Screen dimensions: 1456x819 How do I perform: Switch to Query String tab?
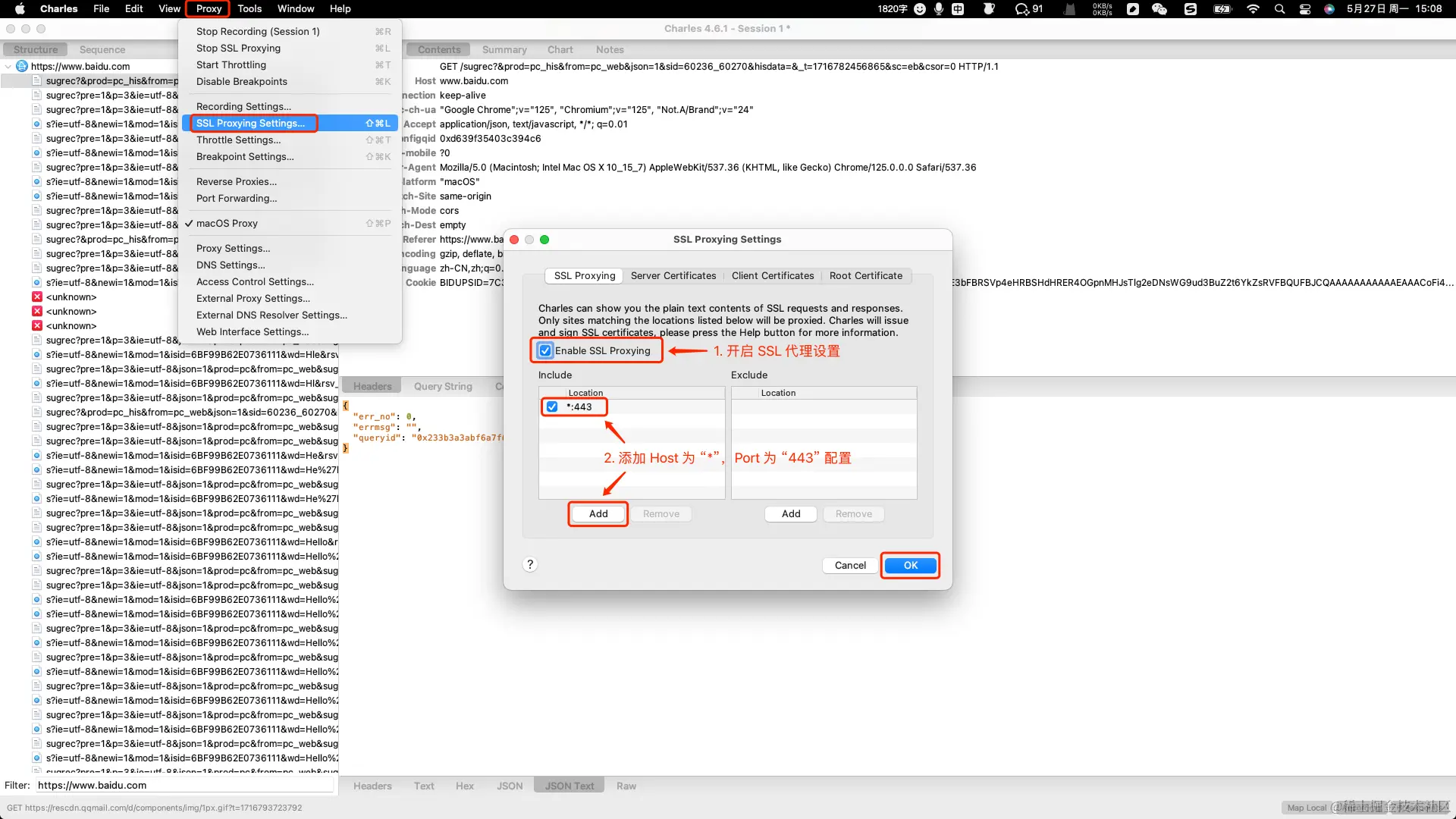[443, 387]
